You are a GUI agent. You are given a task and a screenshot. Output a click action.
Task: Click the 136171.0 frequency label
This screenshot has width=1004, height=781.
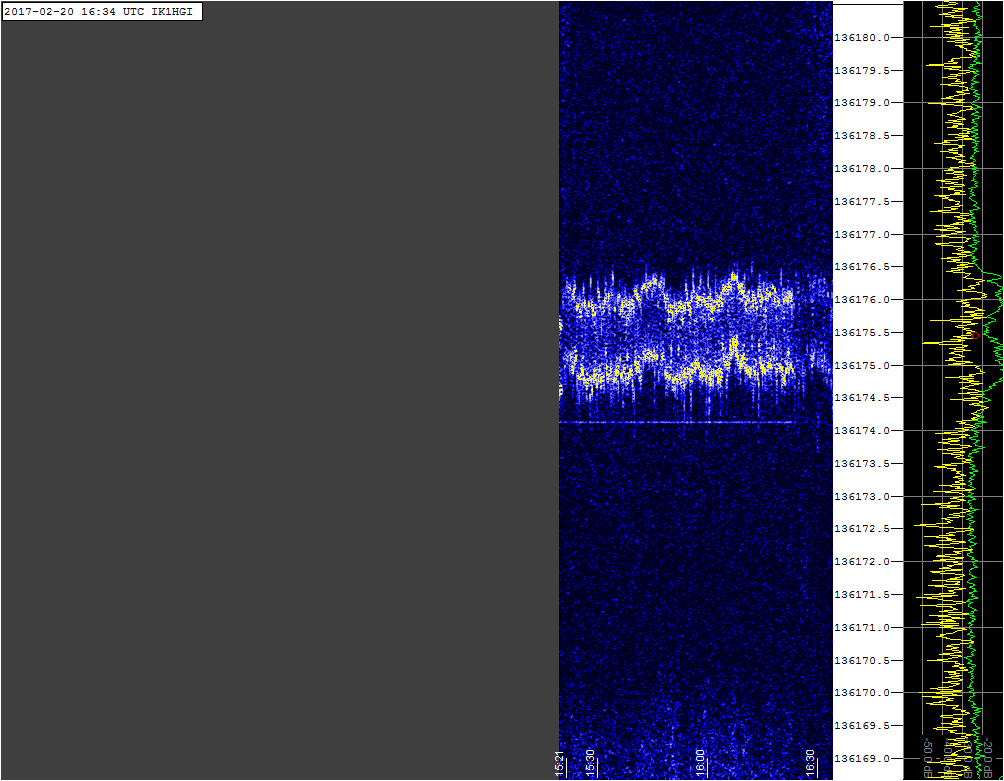click(862, 627)
